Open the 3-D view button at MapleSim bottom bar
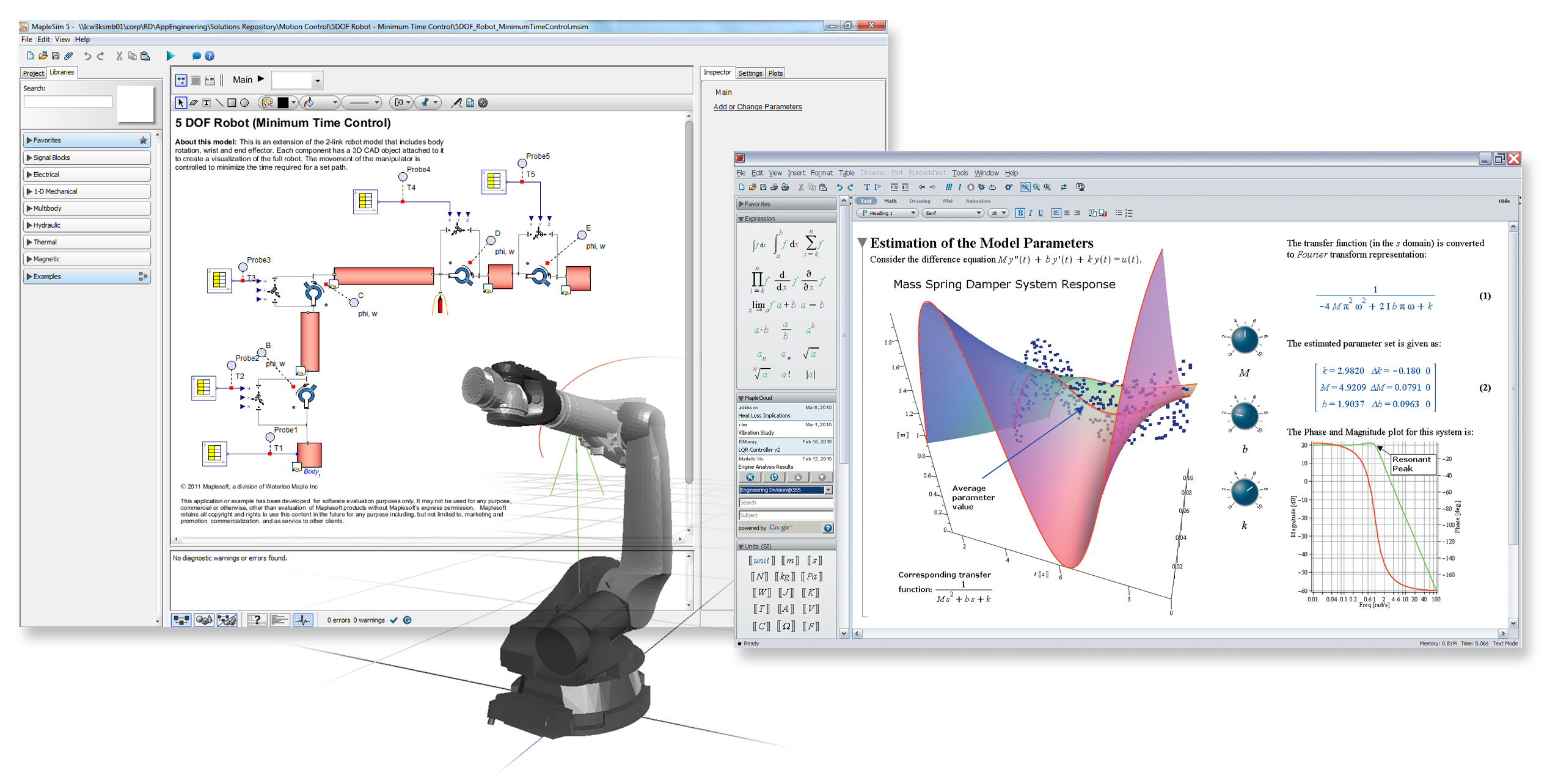The height and width of the screenshot is (784, 1558). pyautogui.click(x=204, y=620)
